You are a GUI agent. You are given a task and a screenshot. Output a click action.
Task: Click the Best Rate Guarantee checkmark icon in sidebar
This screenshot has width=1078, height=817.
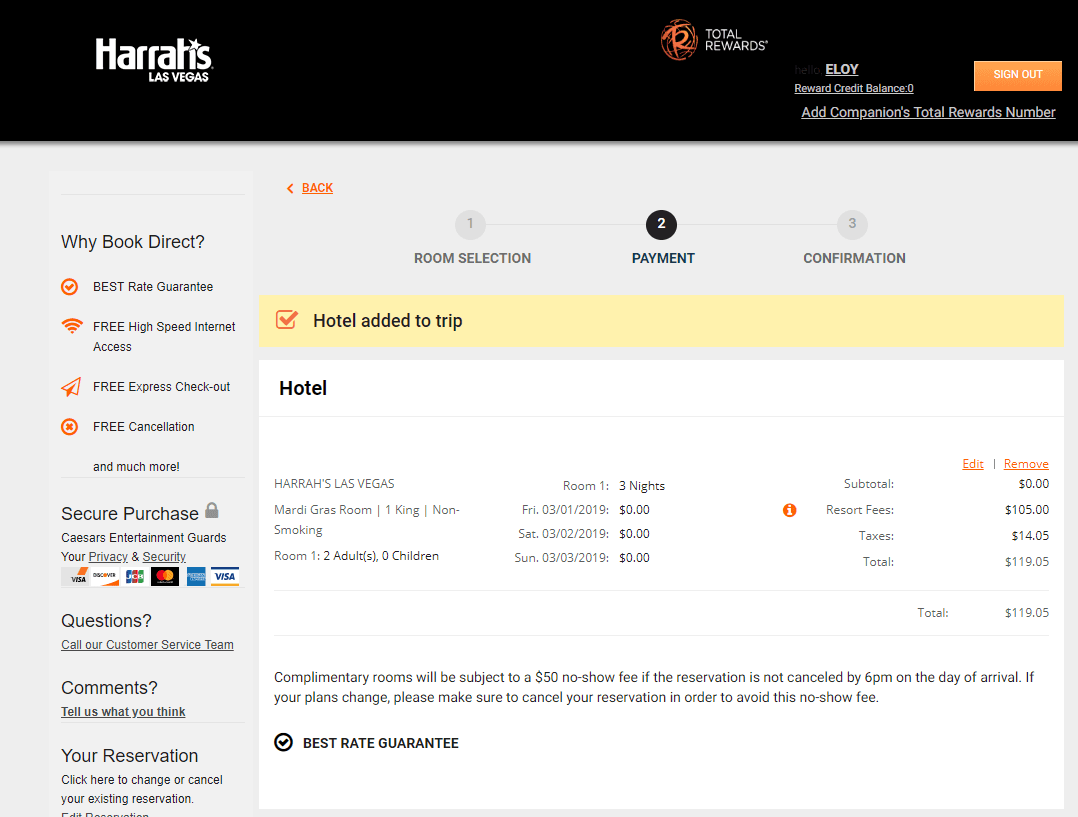tap(69, 287)
